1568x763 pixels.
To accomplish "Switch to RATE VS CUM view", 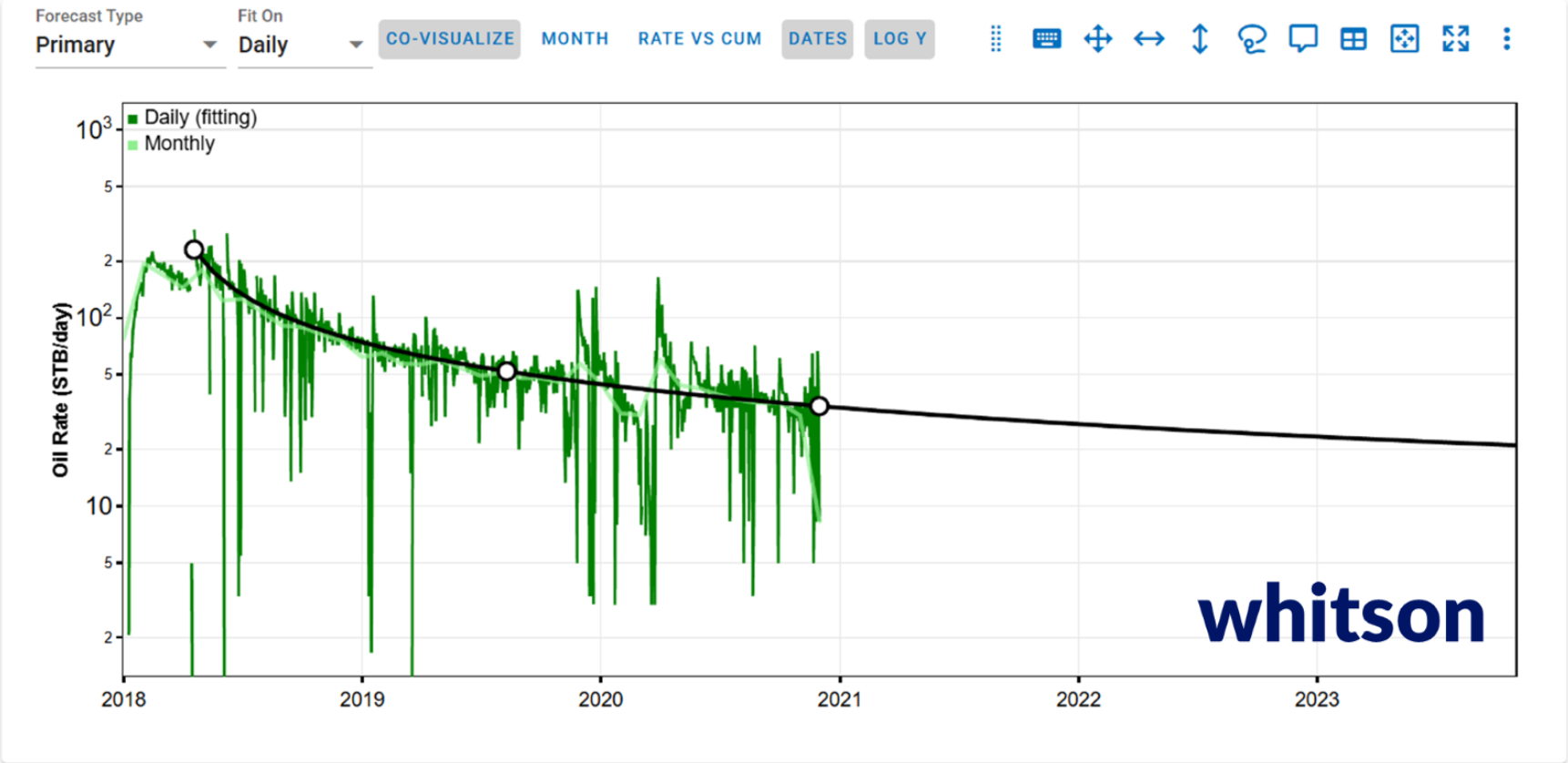I will tap(699, 39).
